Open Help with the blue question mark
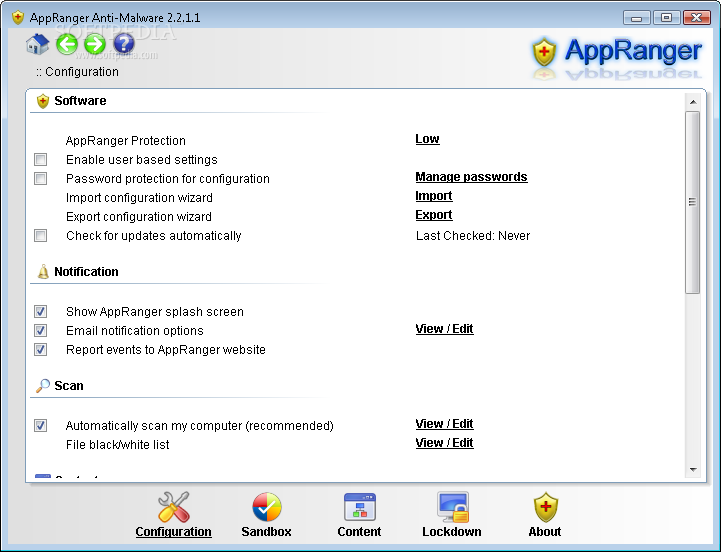This screenshot has width=721, height=552. 124,44
